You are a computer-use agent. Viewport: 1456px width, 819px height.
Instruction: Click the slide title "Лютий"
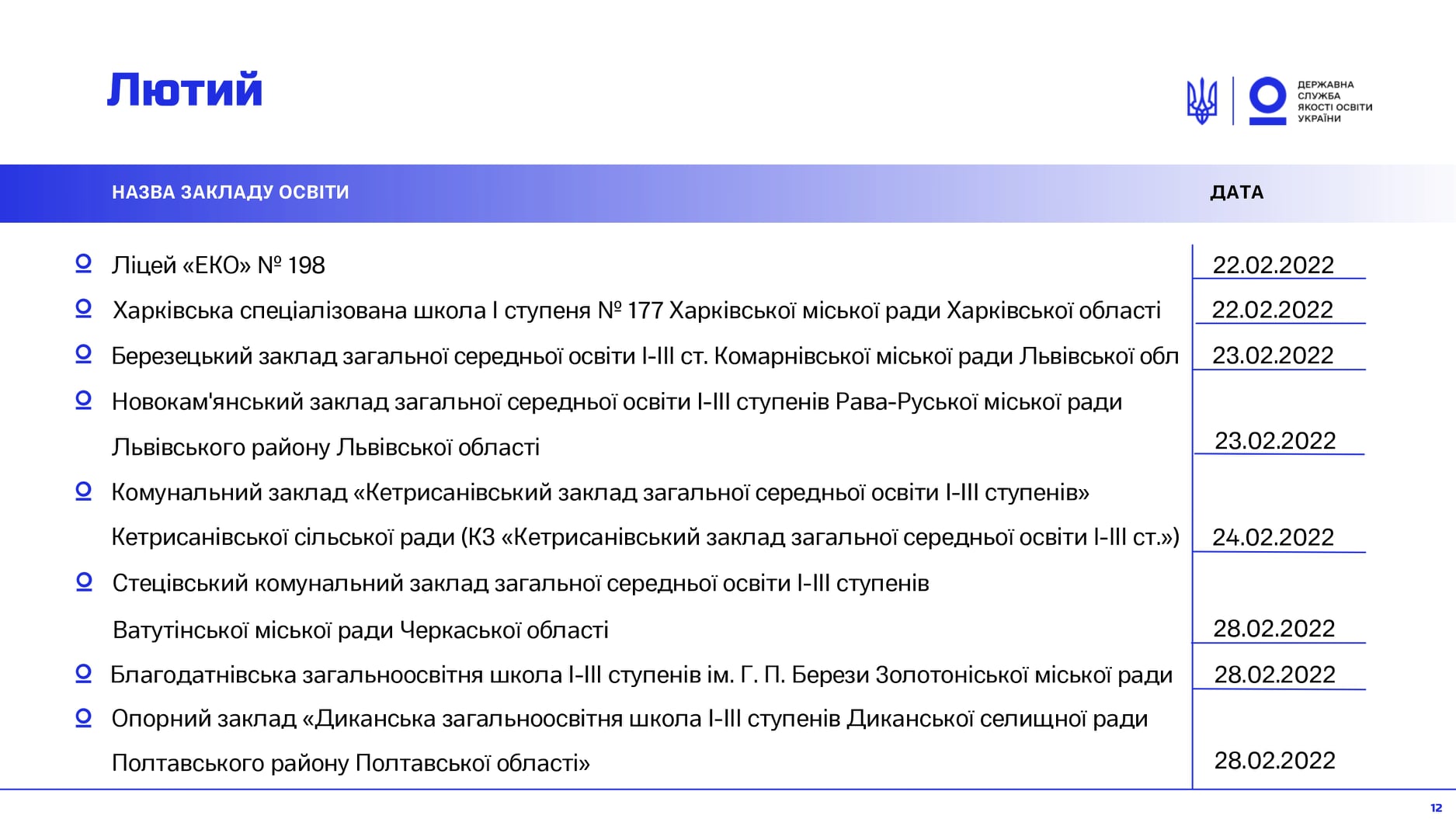tap(185, 90)
